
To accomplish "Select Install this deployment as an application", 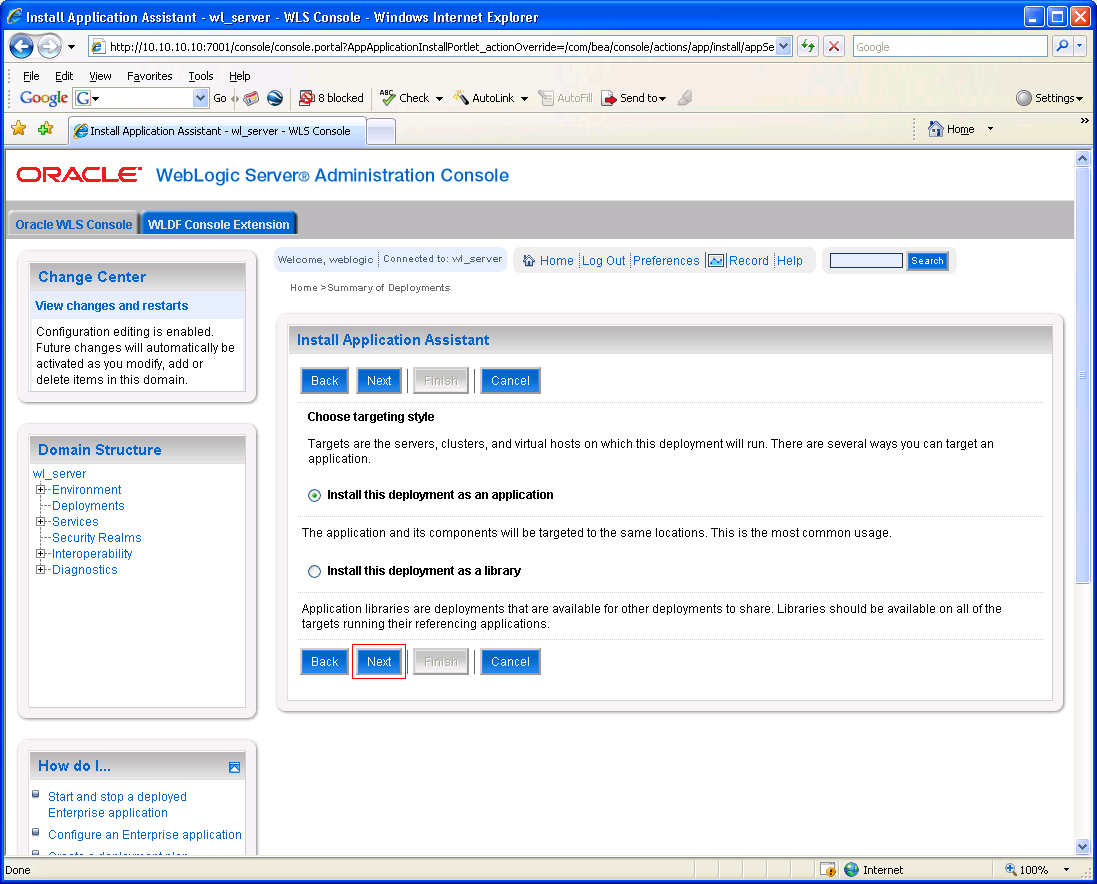I will (x=315, y=495).
